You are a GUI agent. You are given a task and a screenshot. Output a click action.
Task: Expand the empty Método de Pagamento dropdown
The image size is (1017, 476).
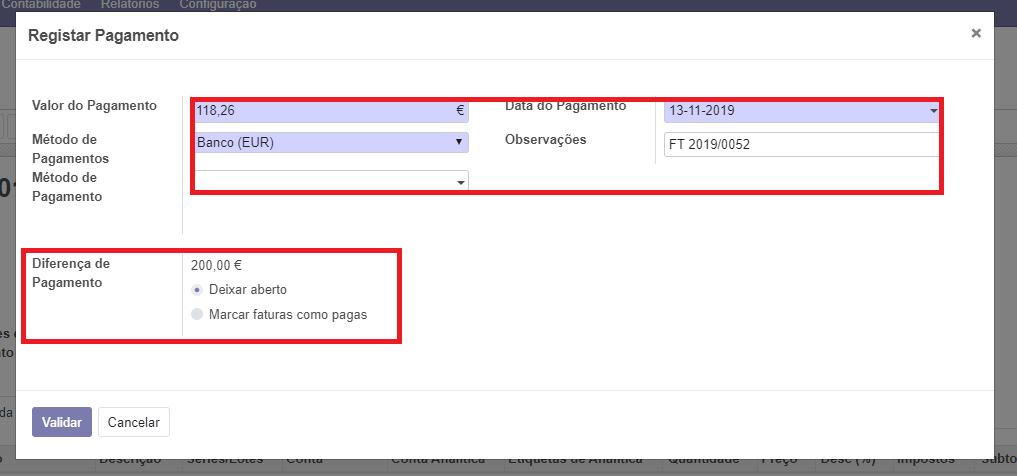click(x=332, y=181)
